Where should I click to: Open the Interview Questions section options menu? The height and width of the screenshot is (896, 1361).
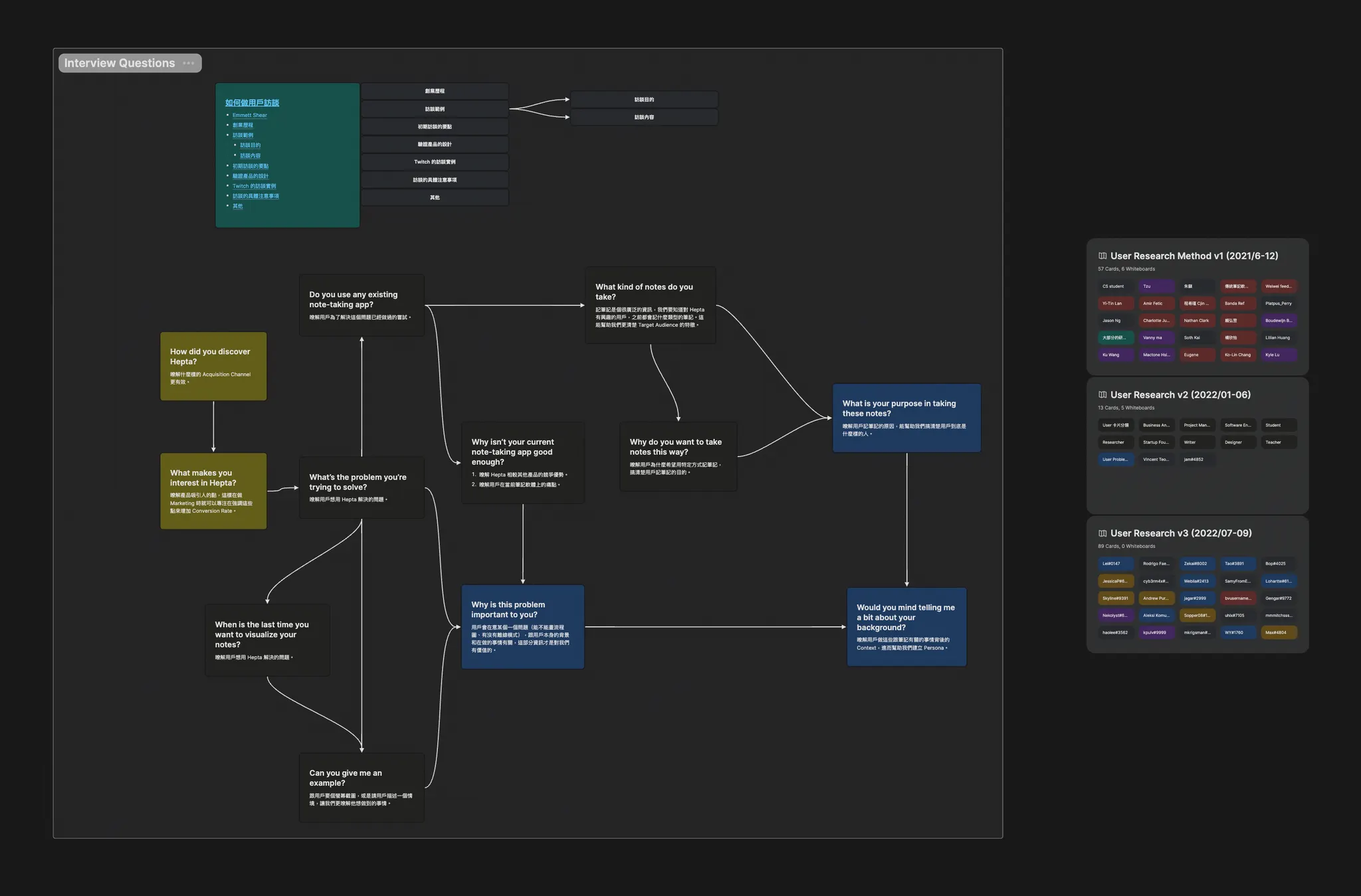click(188, 63)
